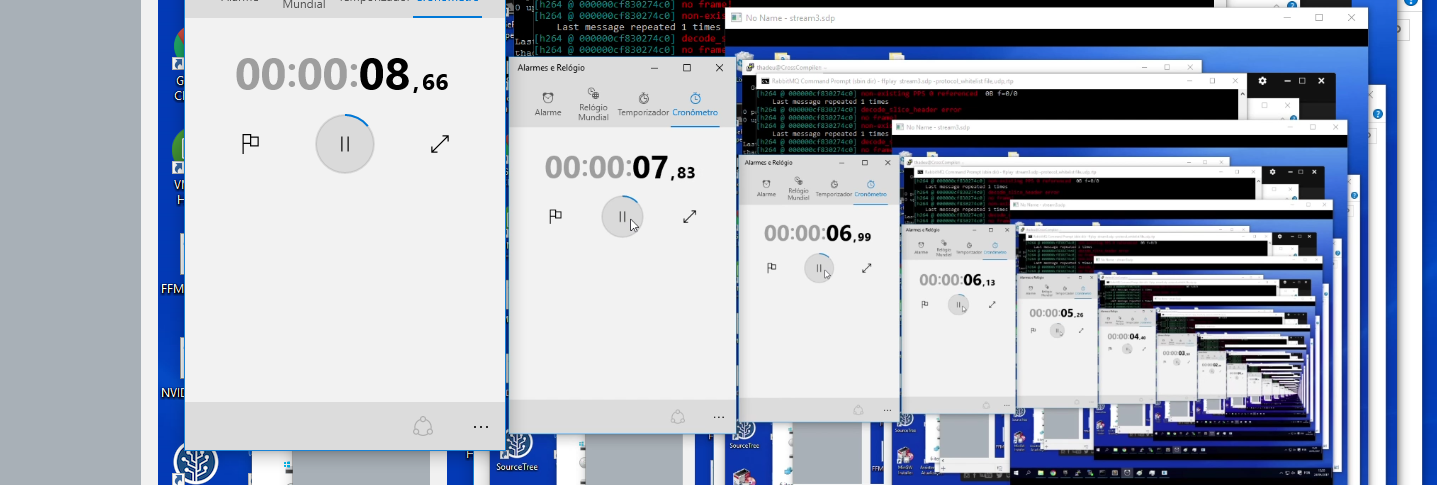The height and width of the screenshot is (485, 1437).
Task: Pause the stopwatch showing 00:00:06,13
Action: (959, 304)
